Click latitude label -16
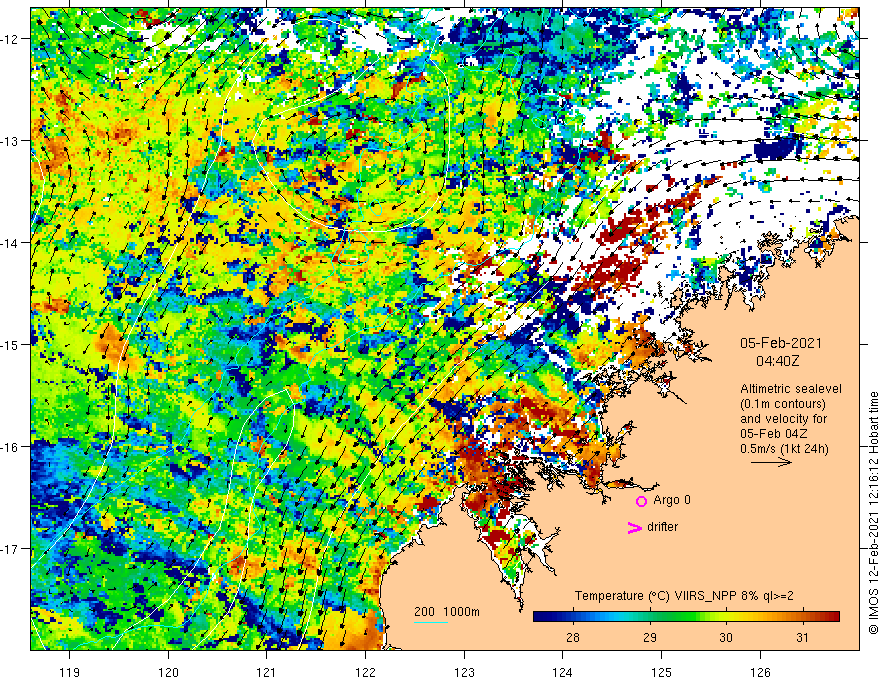Image resolution: width=880 pixels, height=680 pixels. point(10,447)
